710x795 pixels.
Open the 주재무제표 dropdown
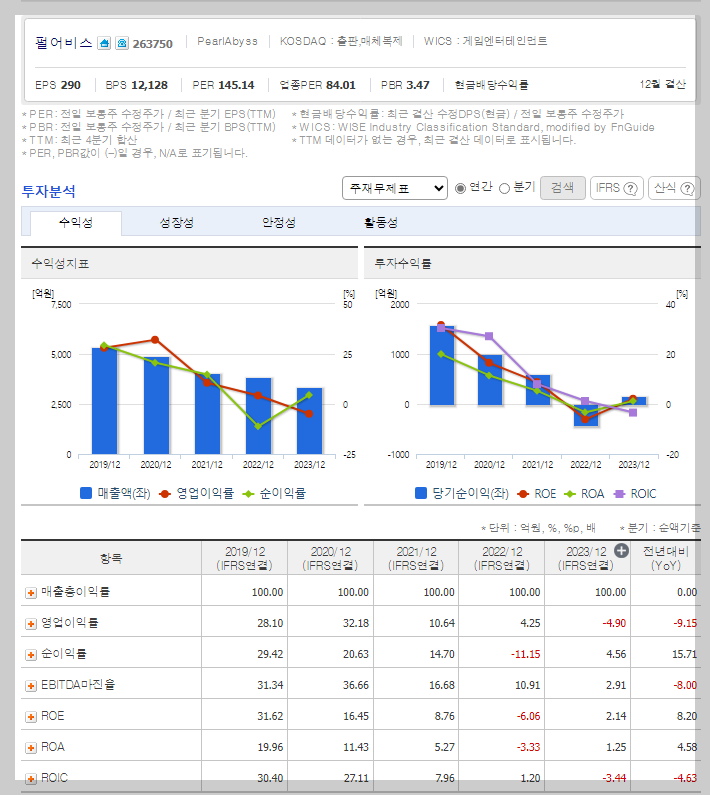(395, 188)
